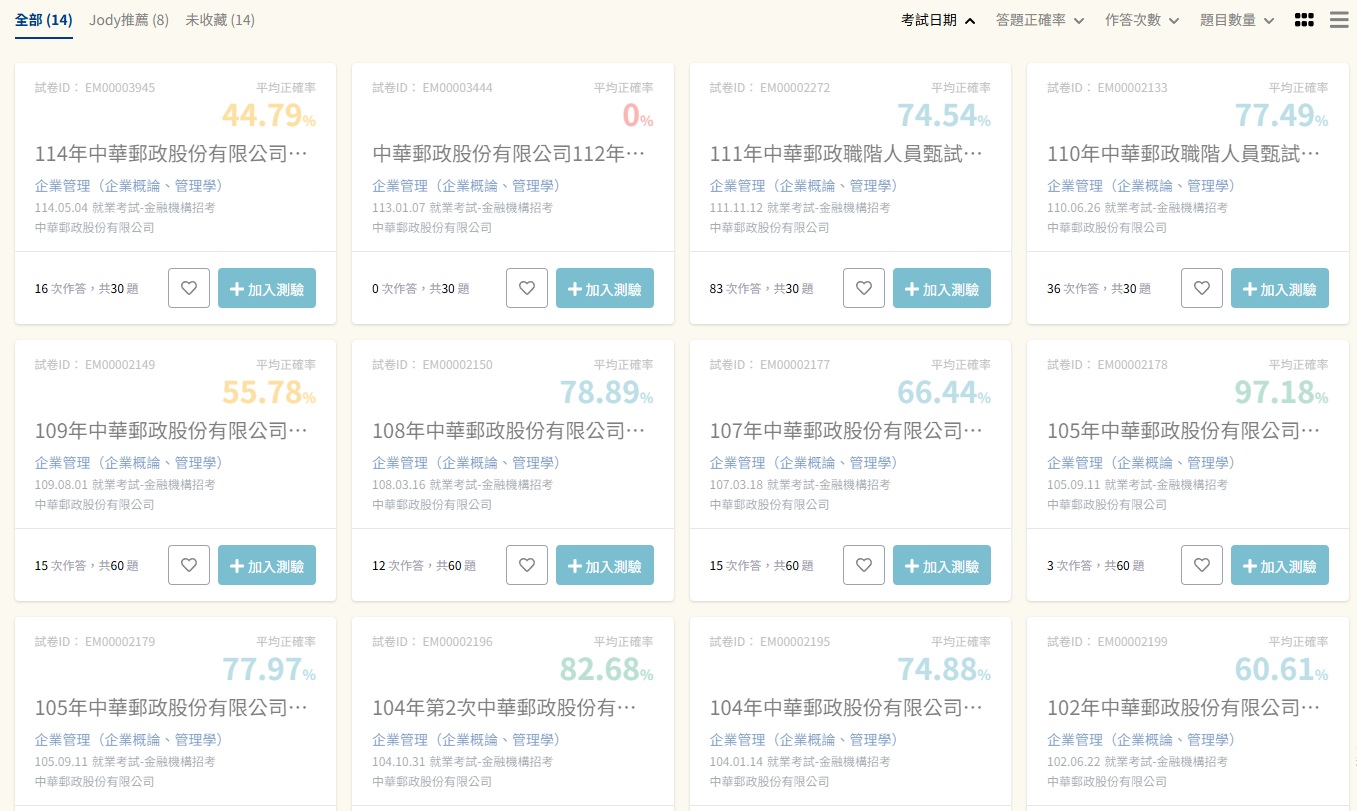Open 企業管理 subject link under 108年 exam
This screenshot has height=811, width=1357.
coord(466,463)
